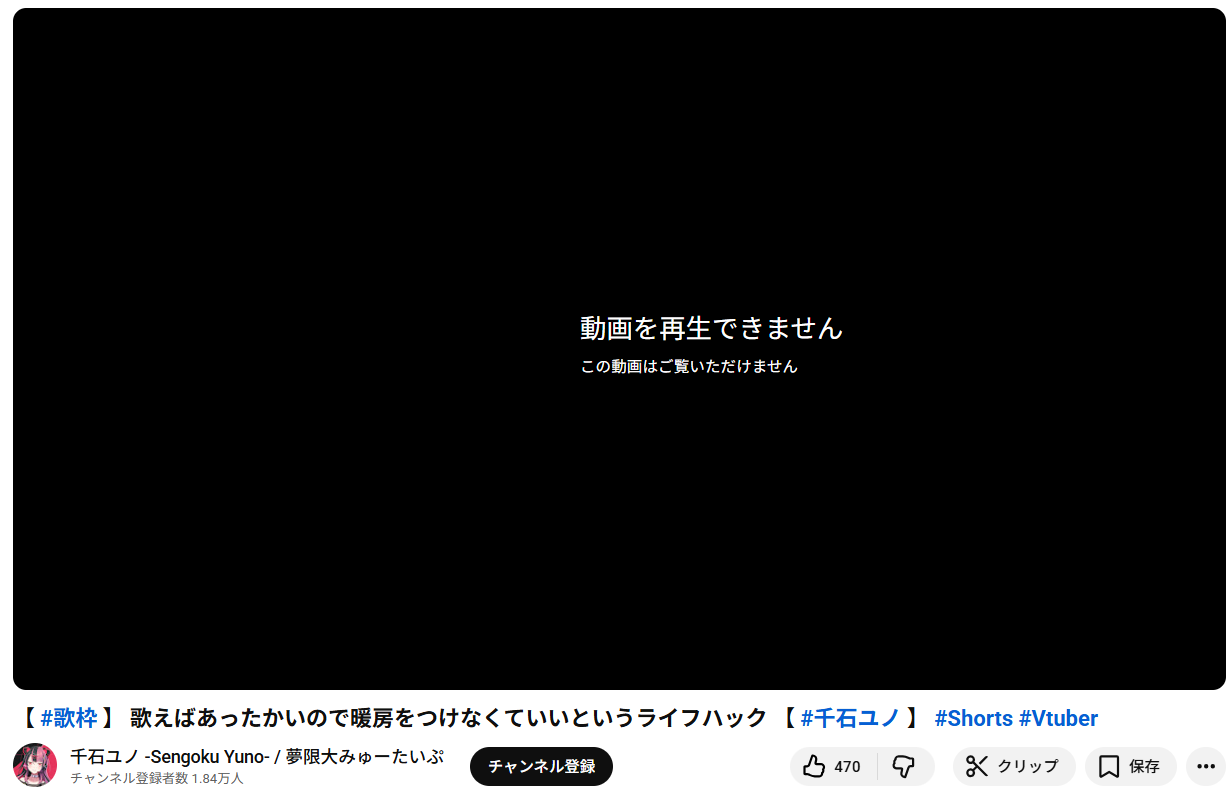The width and height of the screenshot is (1231, 797).
Task: Open channel name 千石ユノ -Sengoku Yuno- link
Action: [257, 756]
